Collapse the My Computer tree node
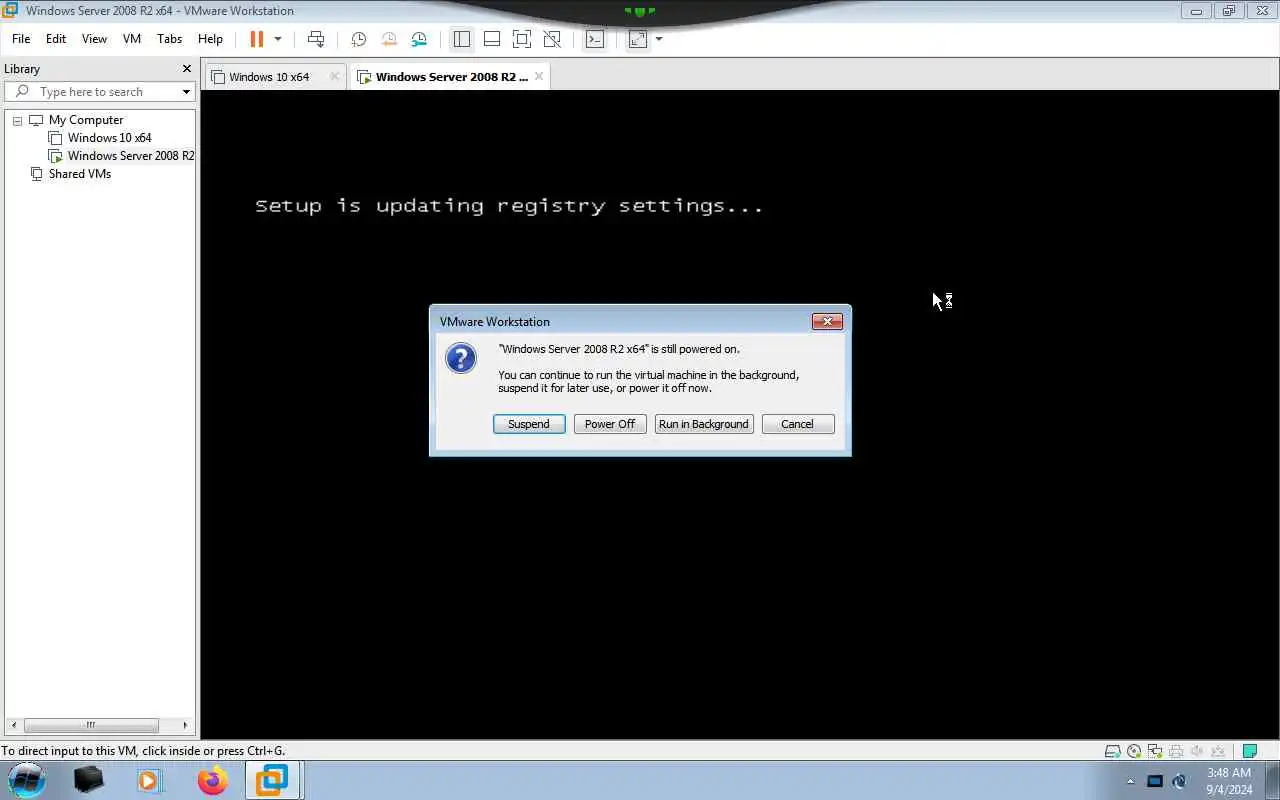This screenshot has height=800, width=1280. click(x=17, y=120)
